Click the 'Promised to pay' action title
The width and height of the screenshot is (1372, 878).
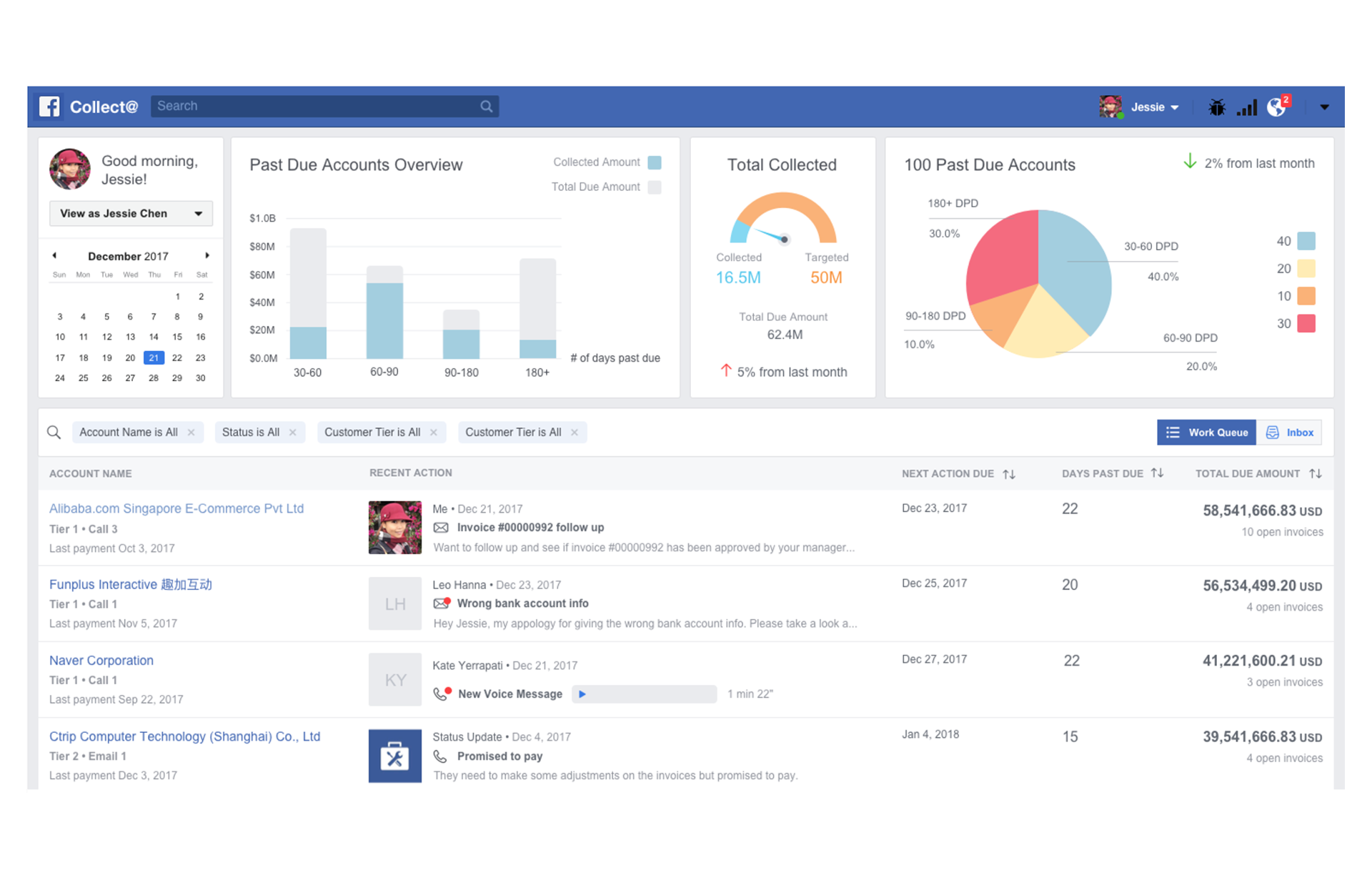tap(500, 756)
